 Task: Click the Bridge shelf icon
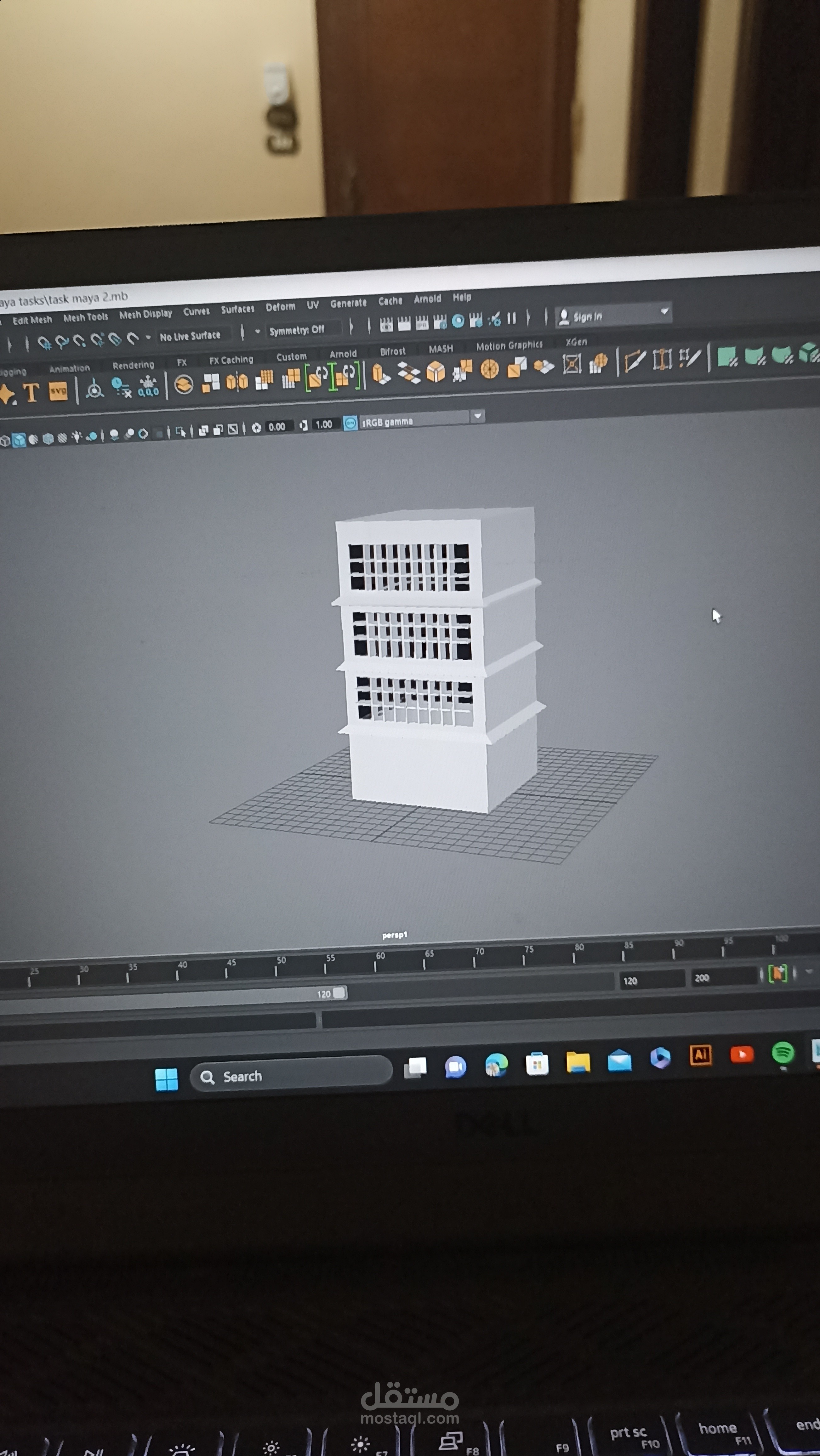[409, 373]
